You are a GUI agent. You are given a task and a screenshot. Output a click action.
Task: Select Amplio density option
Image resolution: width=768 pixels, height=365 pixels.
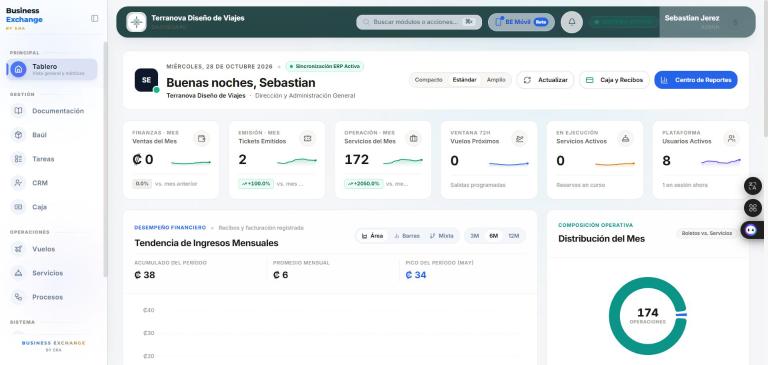coord(496,80)
